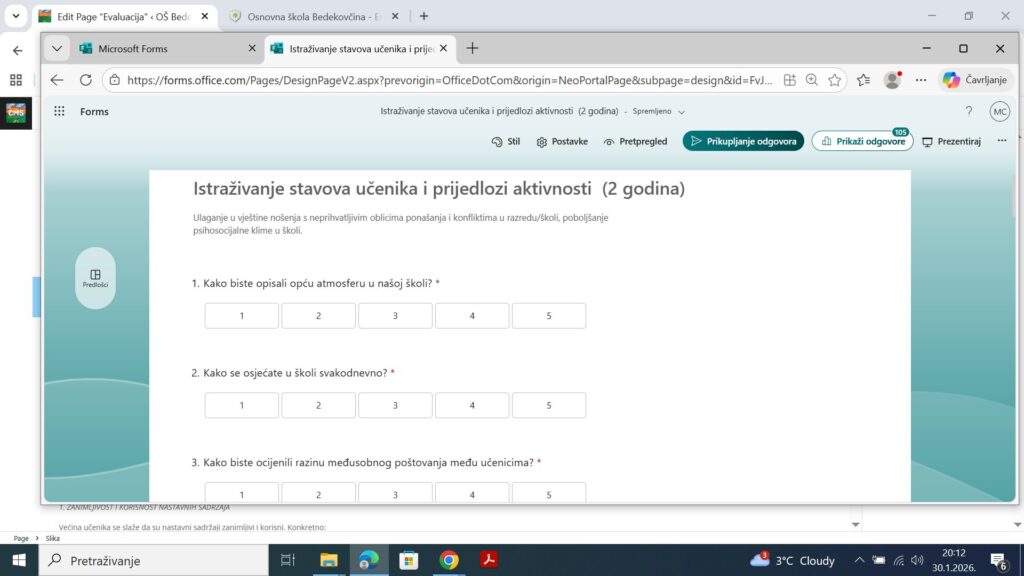Click the Stil theme palette icon

(497, 142)
